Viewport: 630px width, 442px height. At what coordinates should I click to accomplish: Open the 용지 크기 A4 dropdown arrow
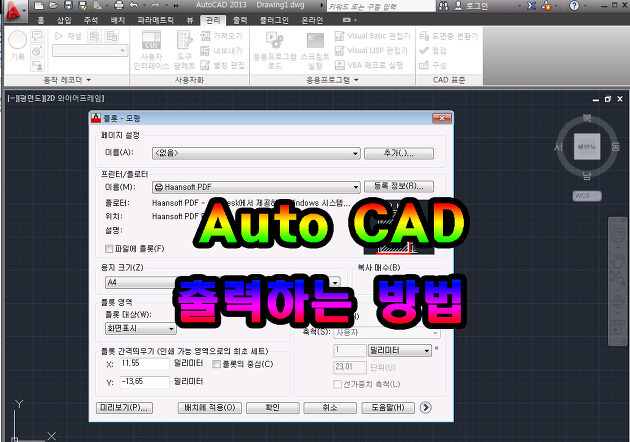tap(335, 282)
